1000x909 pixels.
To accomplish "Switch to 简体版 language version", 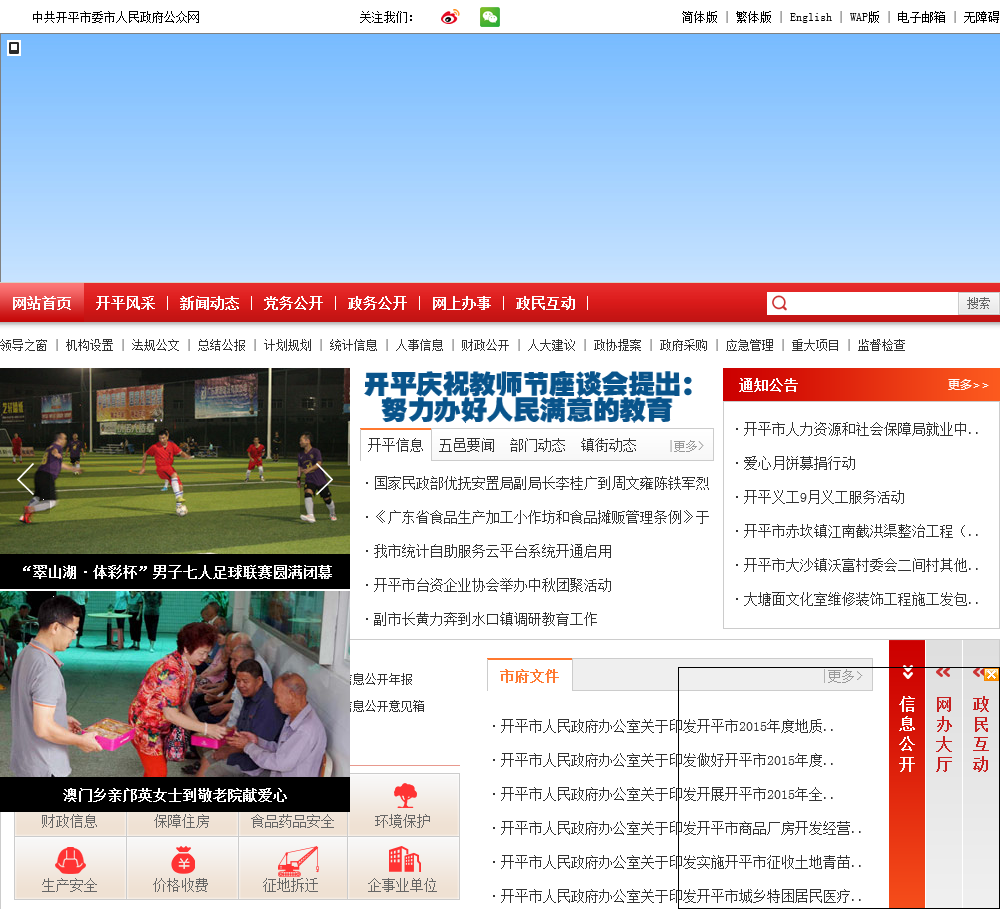I will pyautogui.click(x=700, y=17).
